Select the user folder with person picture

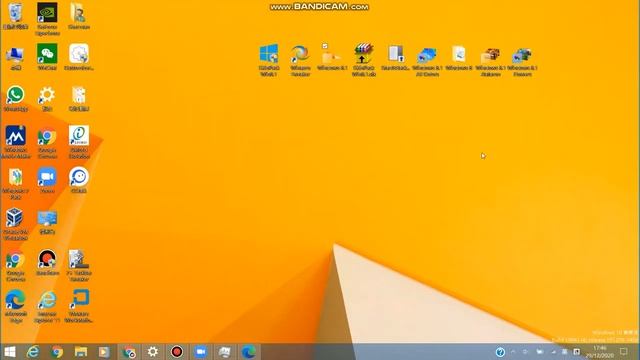[78, 13]
